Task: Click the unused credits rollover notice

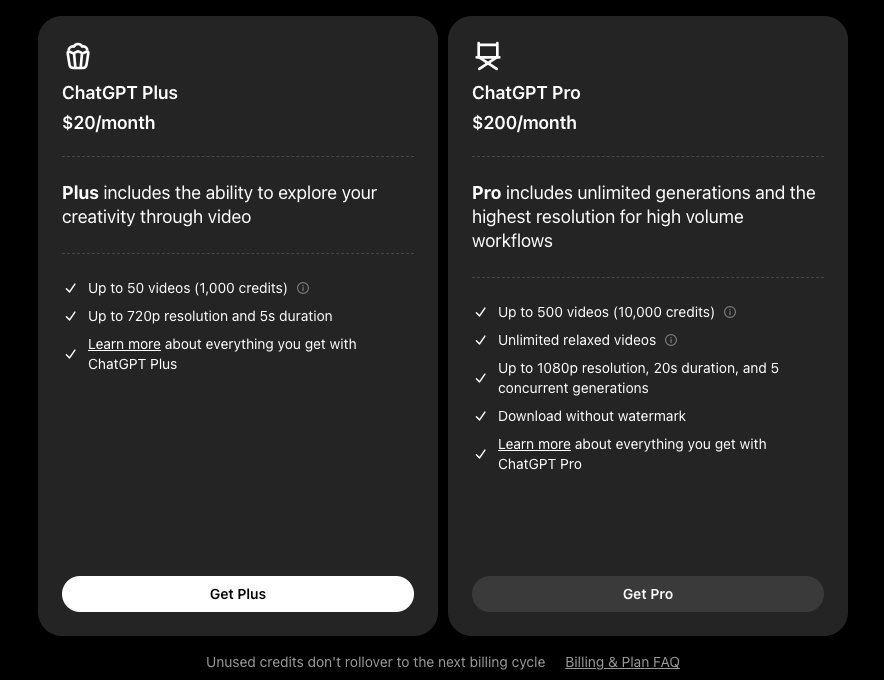Action: (x=375, y=662)
